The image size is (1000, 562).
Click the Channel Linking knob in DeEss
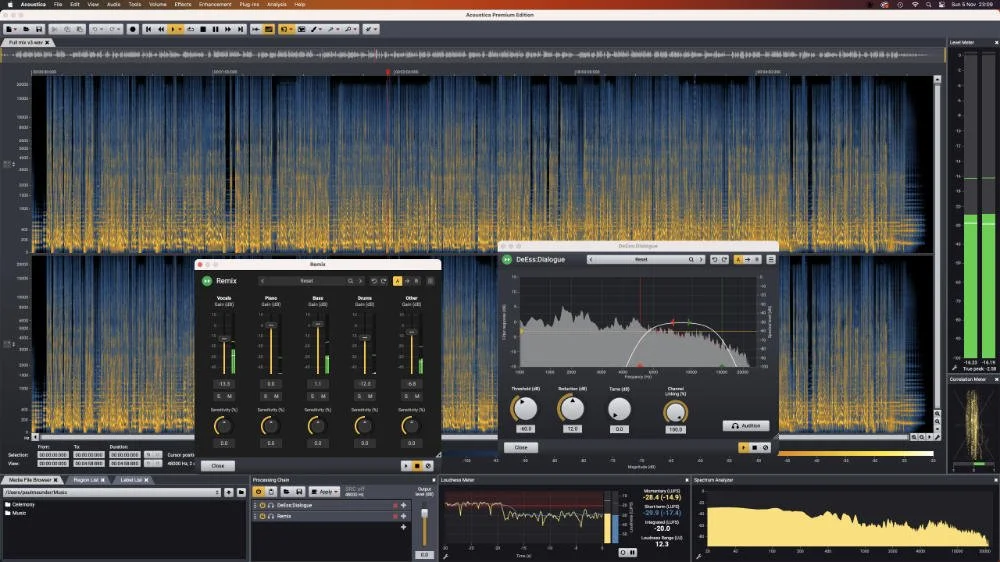click(x=675, y=412)
